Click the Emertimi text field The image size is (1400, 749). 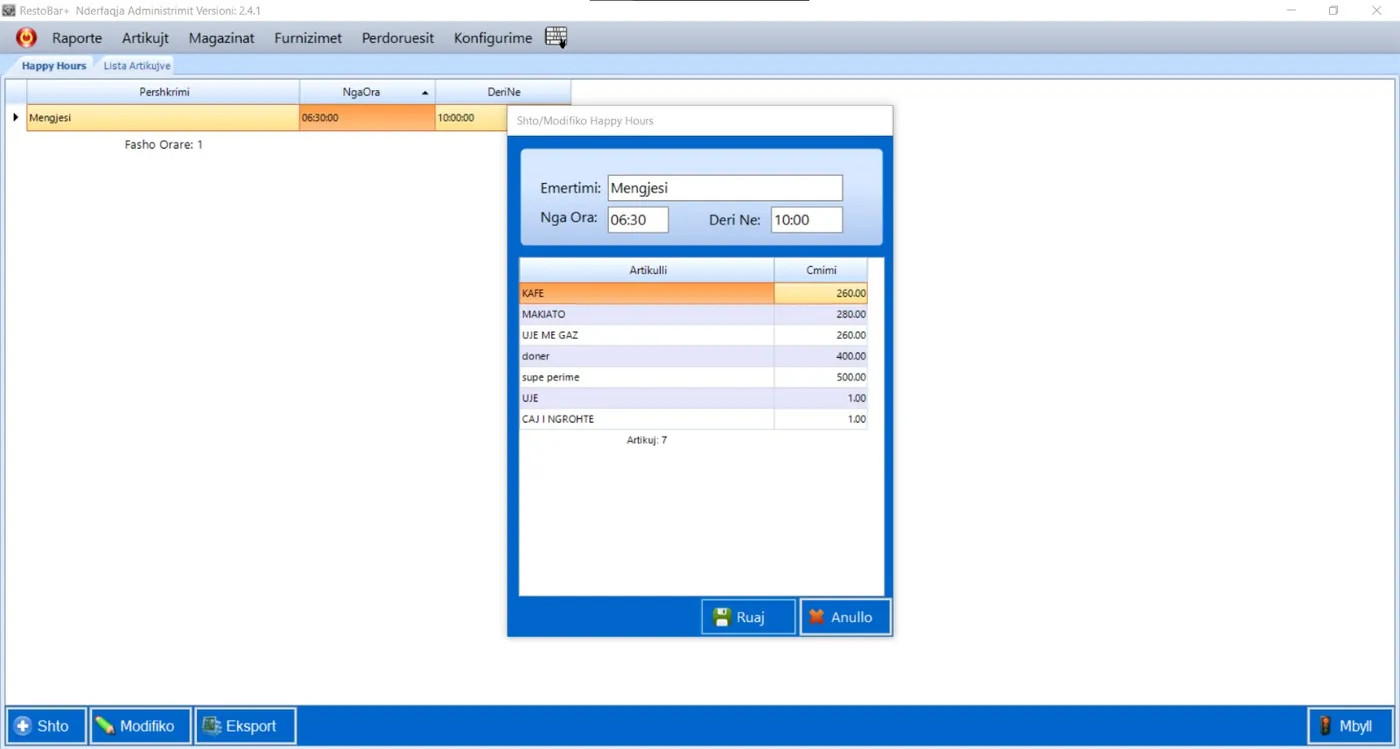(x=725, y=188)
